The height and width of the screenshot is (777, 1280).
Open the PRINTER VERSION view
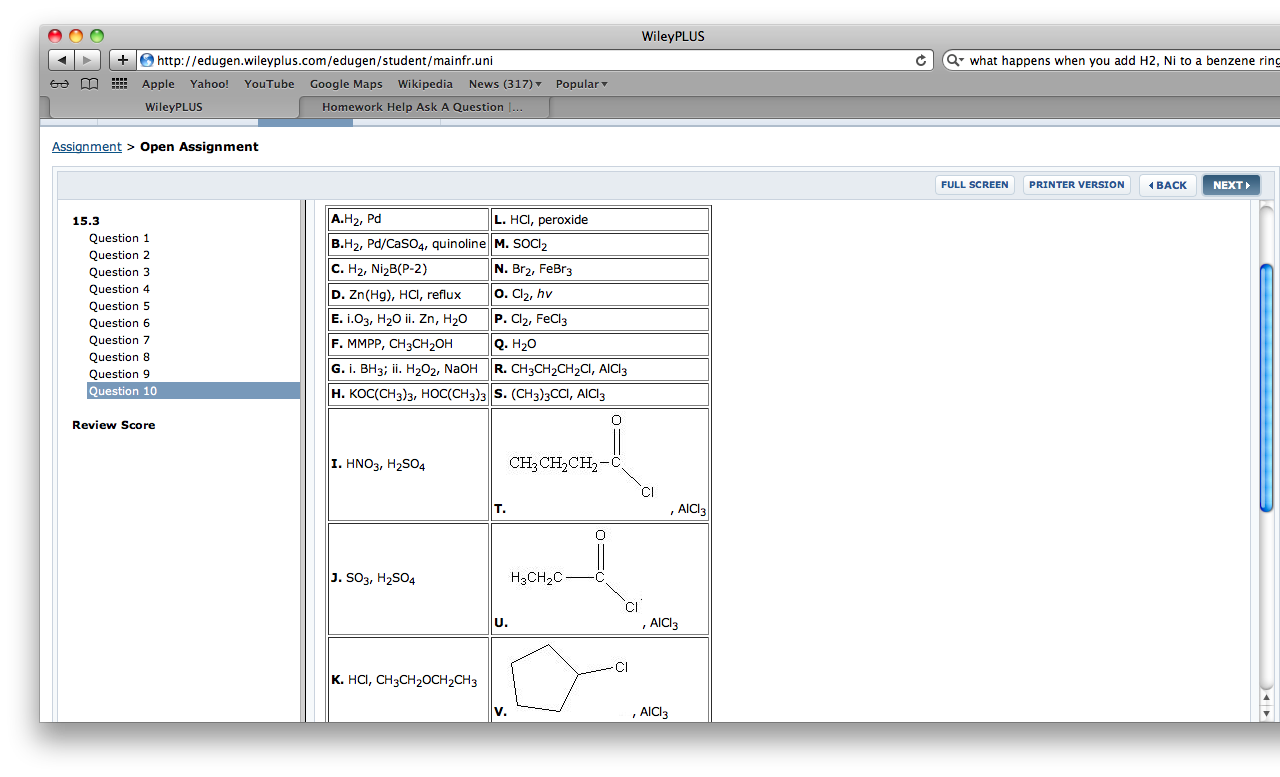pos(1076,184)
